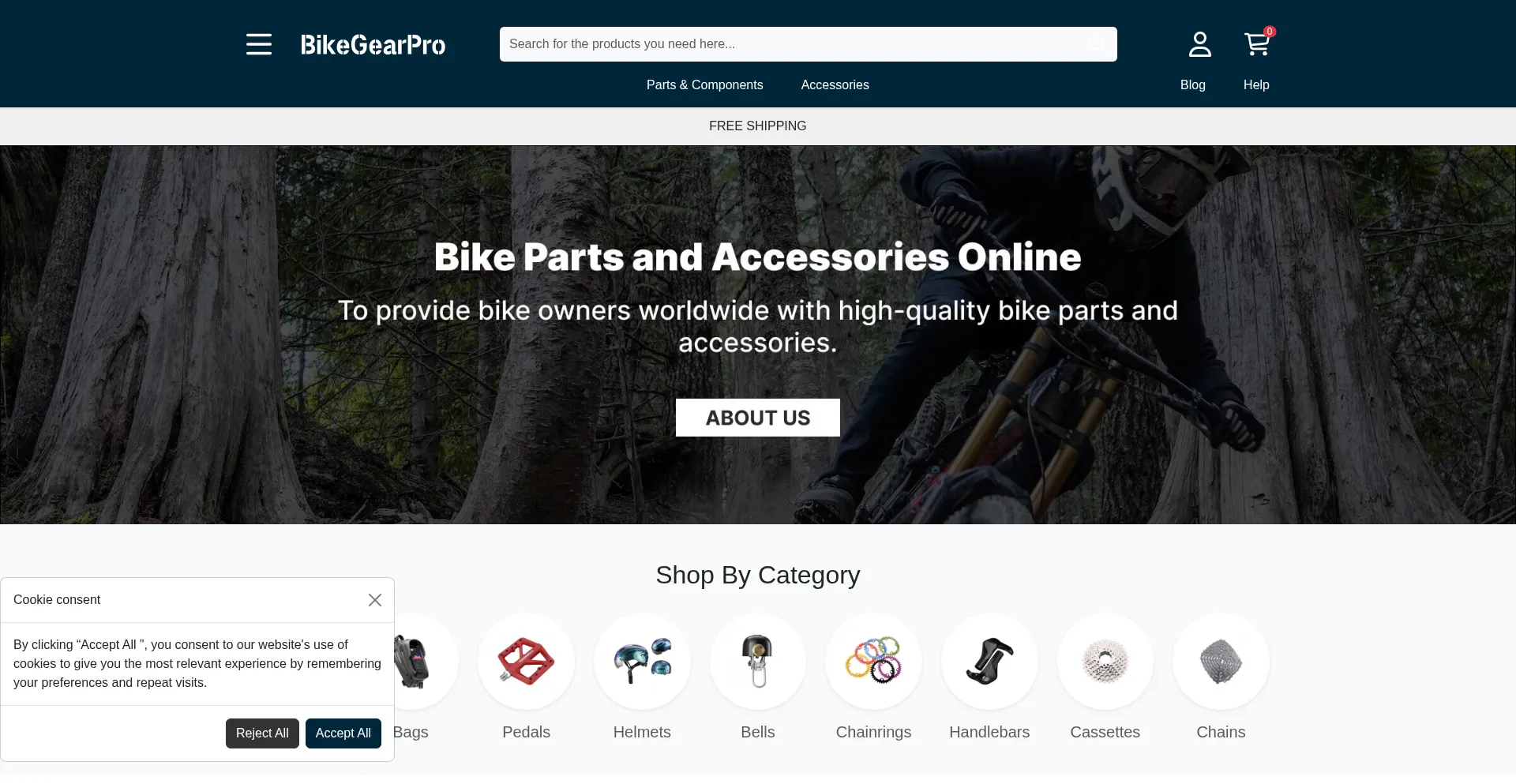Select the Handlebars category icon
The width and height of the screenshot is (1516, 784).
989,662
